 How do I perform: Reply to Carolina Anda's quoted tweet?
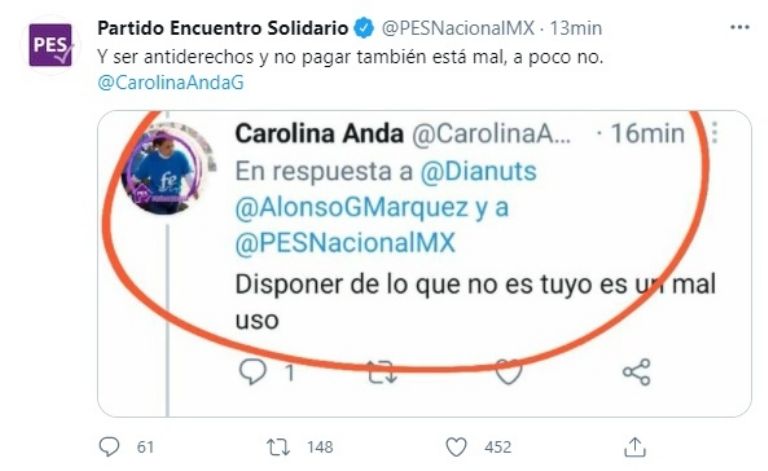(x=253, y=372)
